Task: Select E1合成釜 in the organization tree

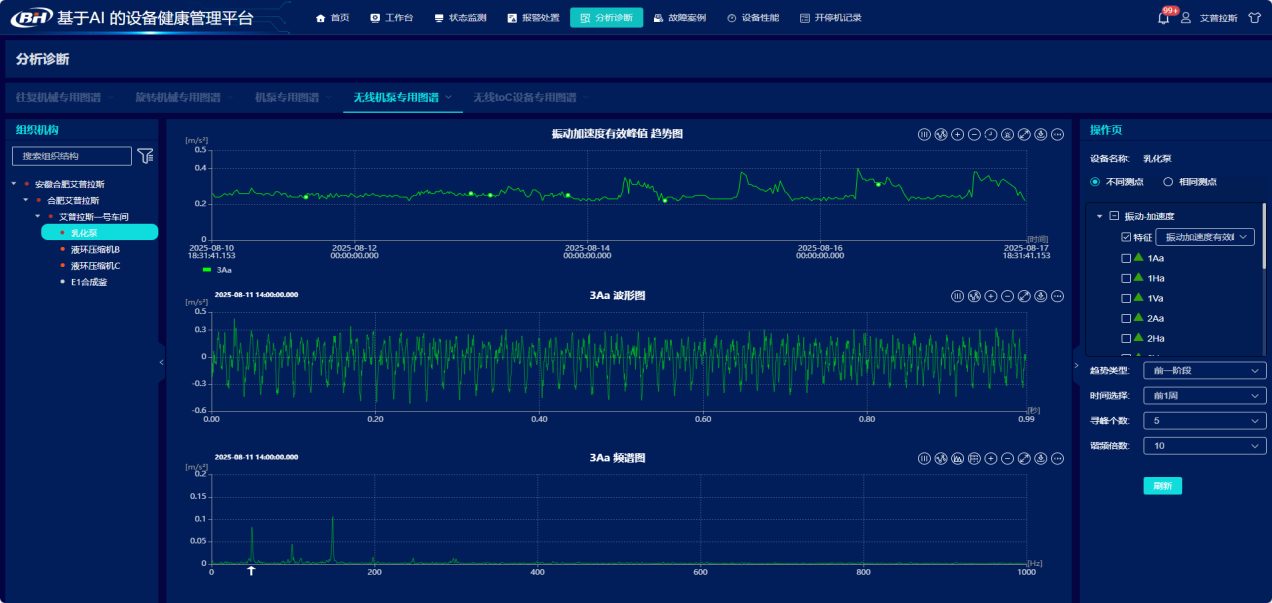Action: 89,282
